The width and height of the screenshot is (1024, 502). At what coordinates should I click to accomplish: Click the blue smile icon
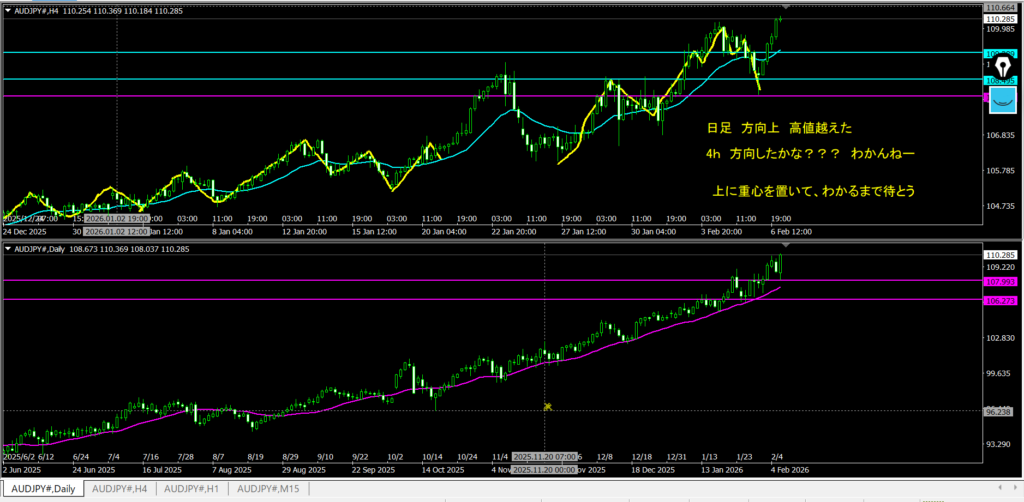[x=1003, y=98]
